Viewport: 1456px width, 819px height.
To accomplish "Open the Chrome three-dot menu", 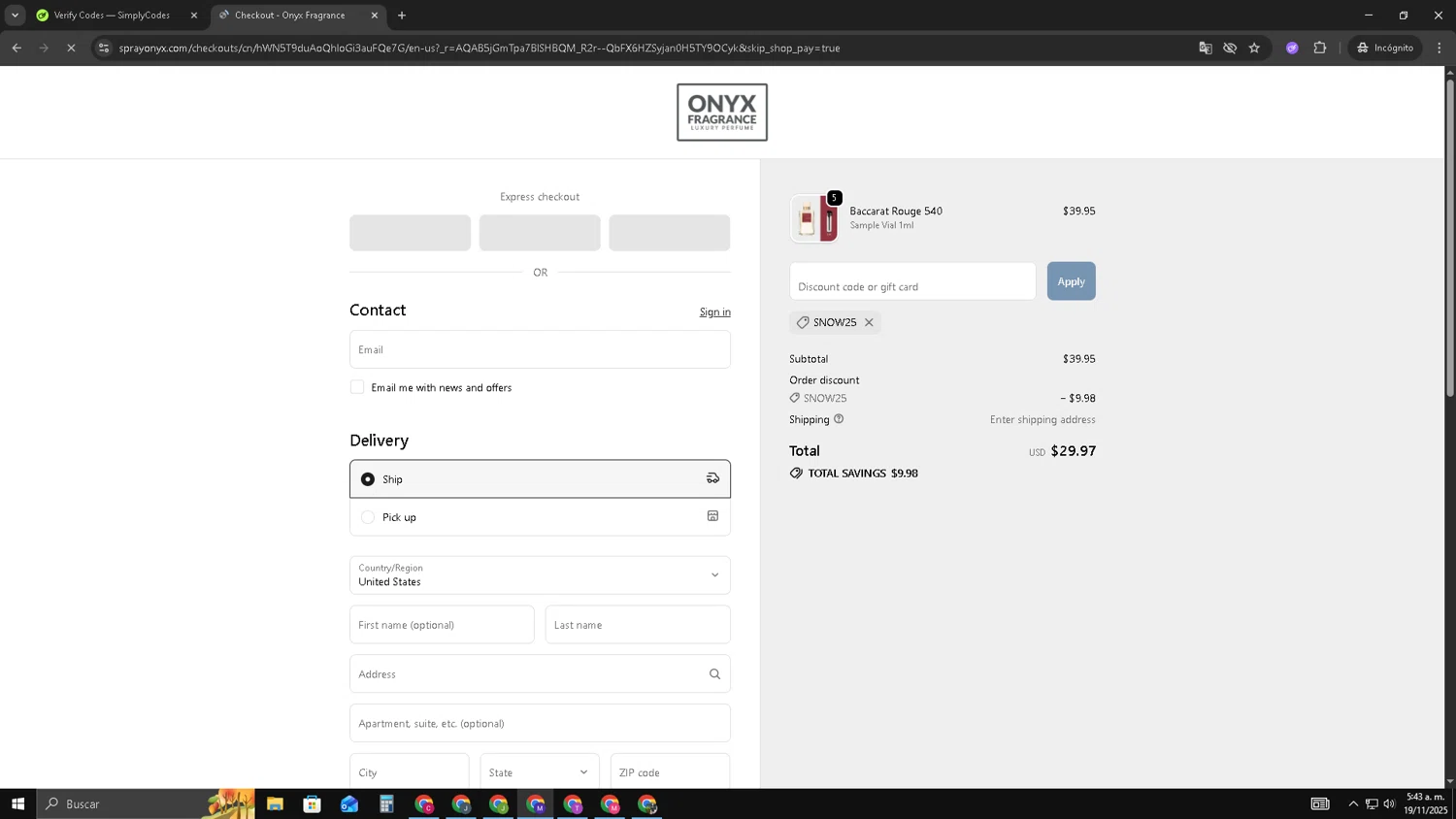I will coord(1439,48).
